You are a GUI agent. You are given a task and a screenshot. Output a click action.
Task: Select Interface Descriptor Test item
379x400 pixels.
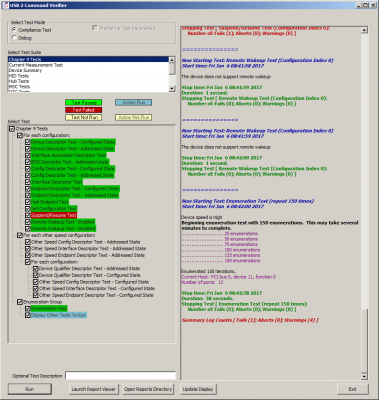coord(57,182)
